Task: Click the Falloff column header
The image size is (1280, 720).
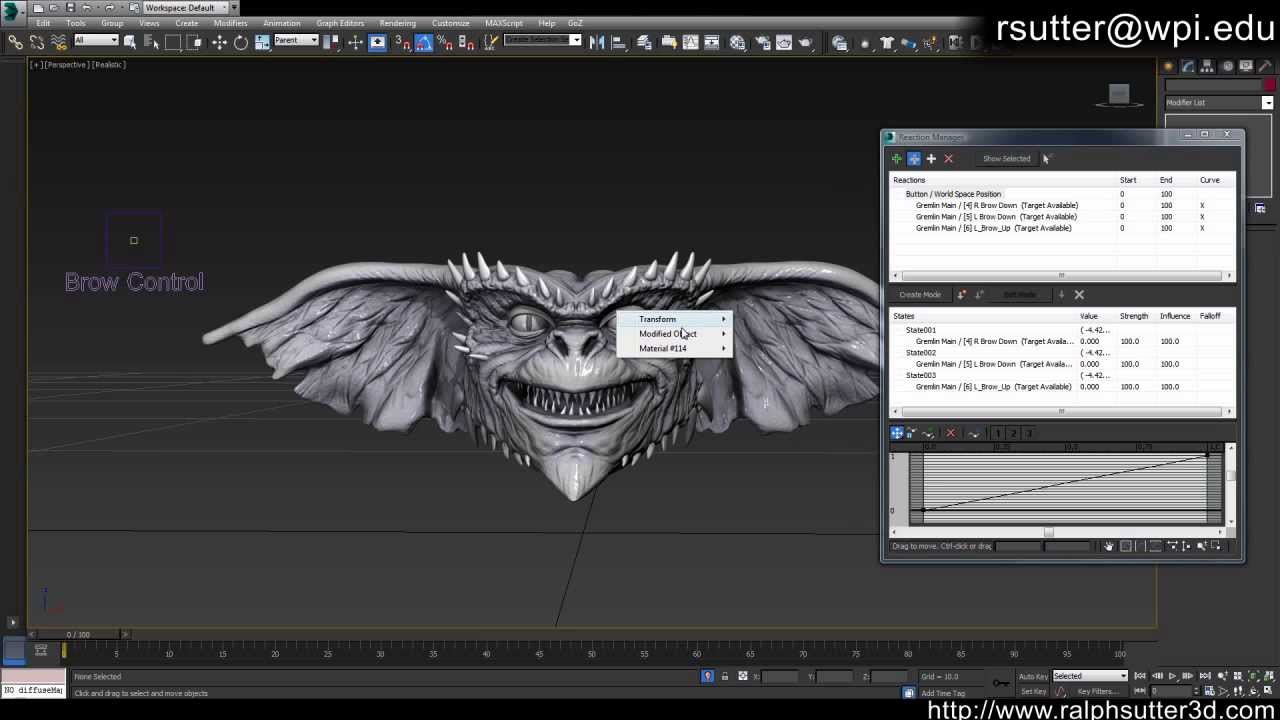Action: (1210, 316)
